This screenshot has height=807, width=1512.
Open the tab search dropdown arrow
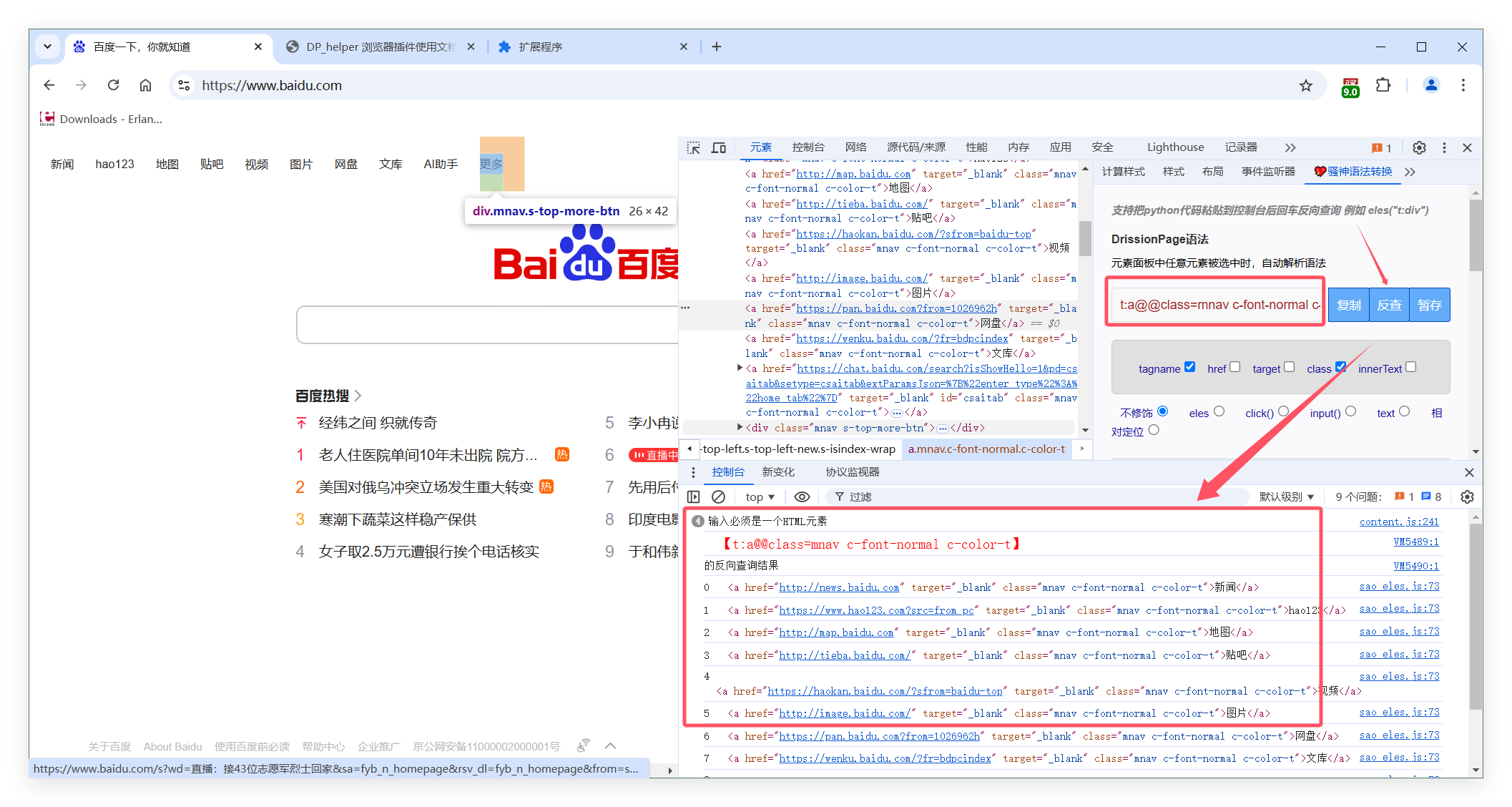pyautogui.click(x=47, y=47)
